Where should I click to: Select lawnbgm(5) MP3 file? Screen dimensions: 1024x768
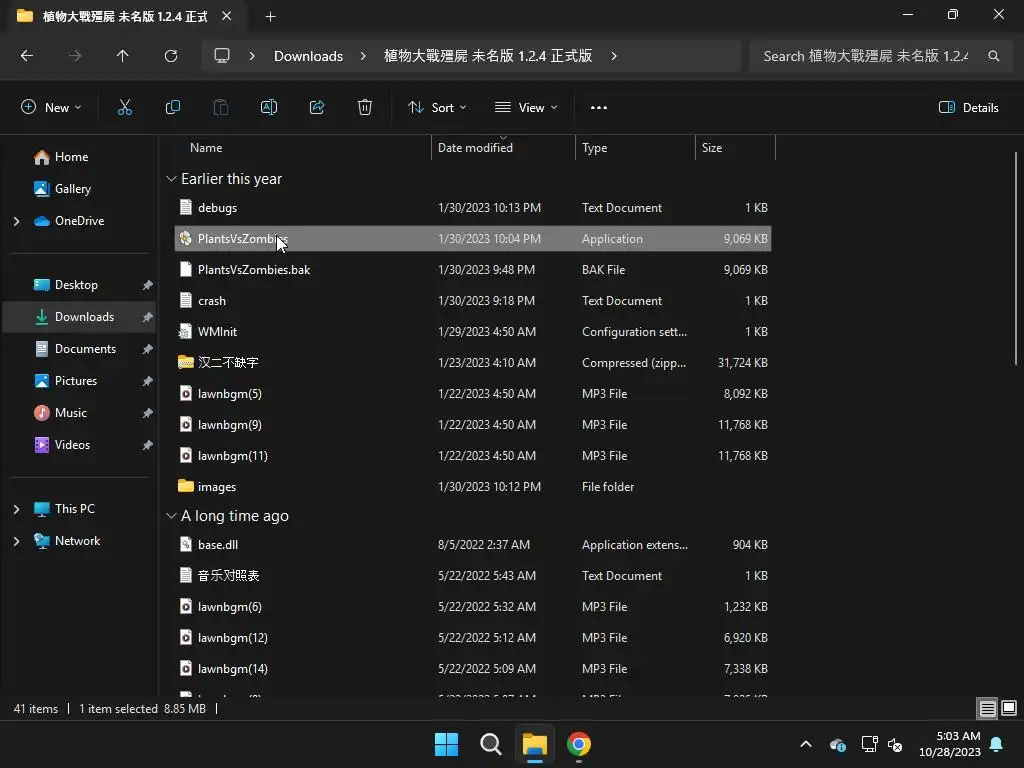[473, 394]
